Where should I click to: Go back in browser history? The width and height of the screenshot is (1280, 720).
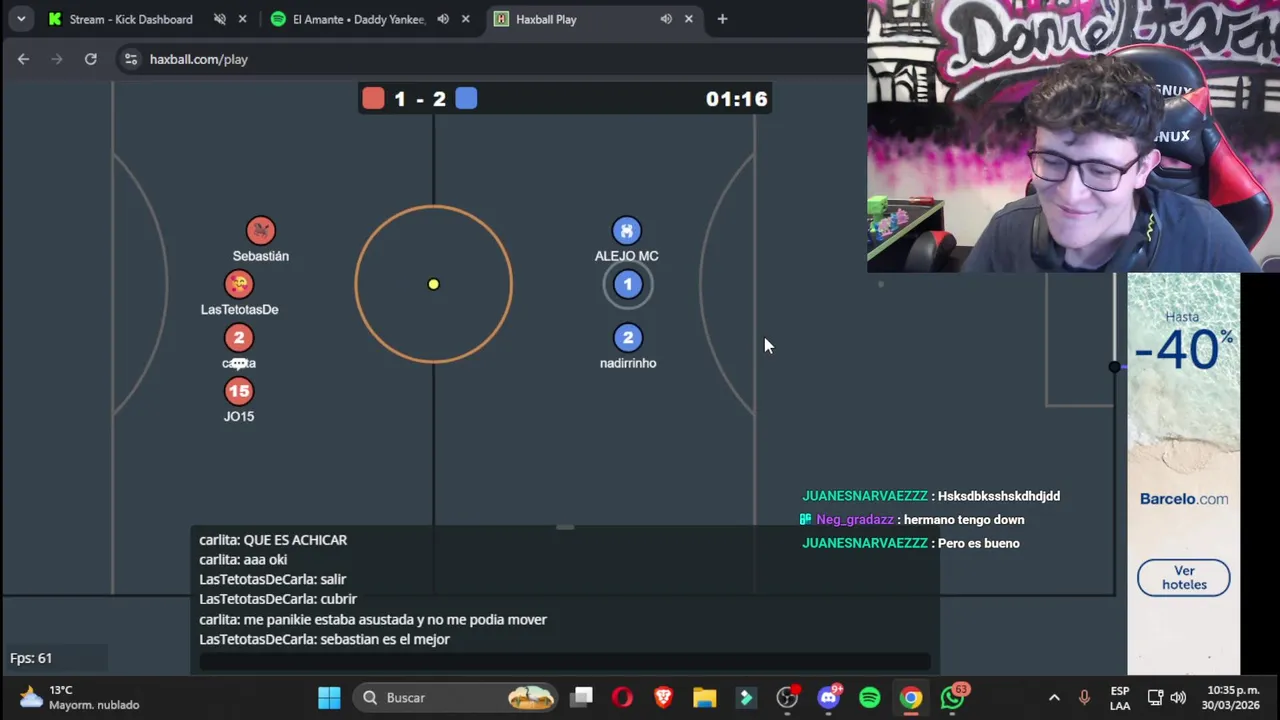[x=23, y=59]
